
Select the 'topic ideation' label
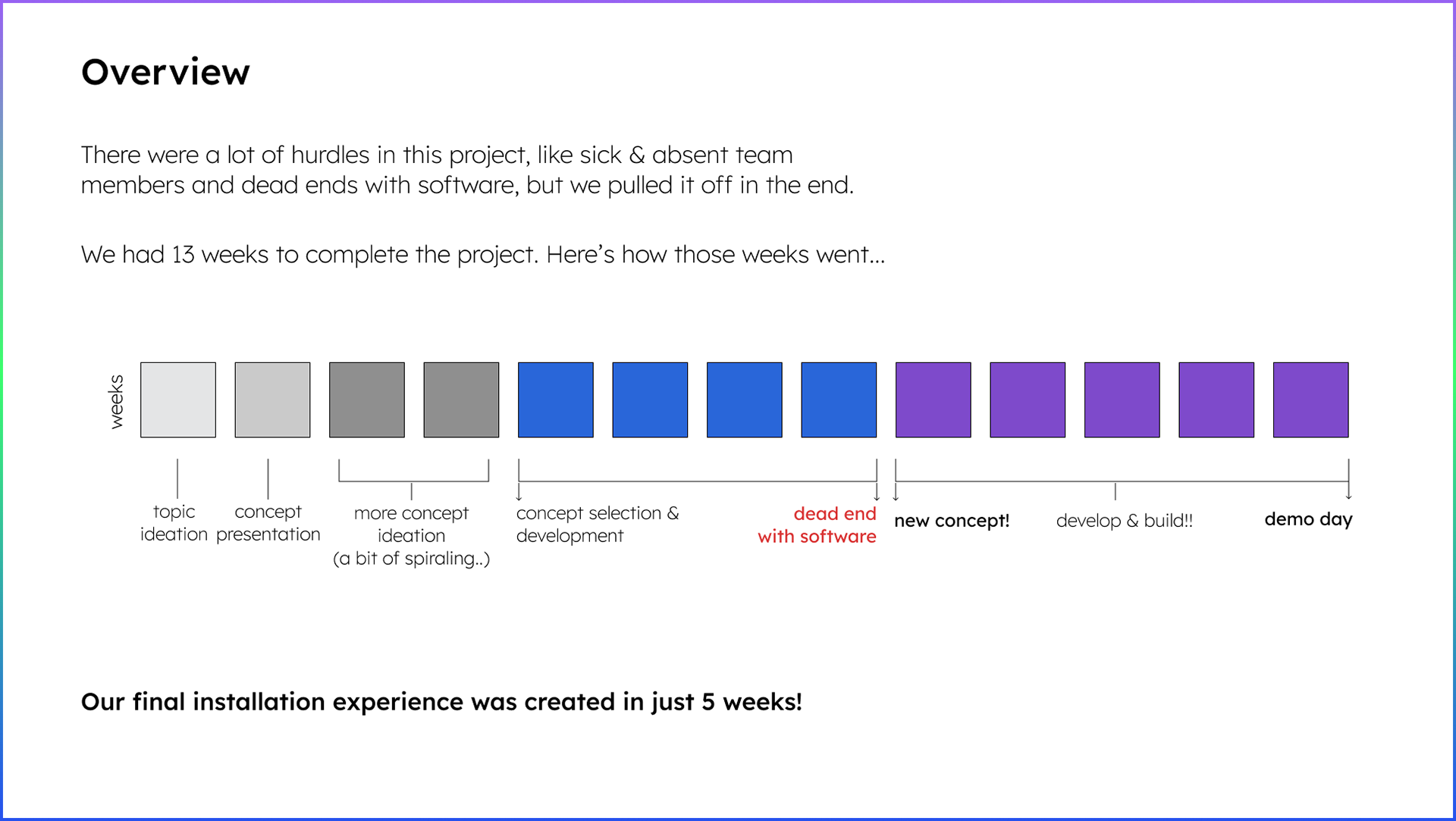174,523
